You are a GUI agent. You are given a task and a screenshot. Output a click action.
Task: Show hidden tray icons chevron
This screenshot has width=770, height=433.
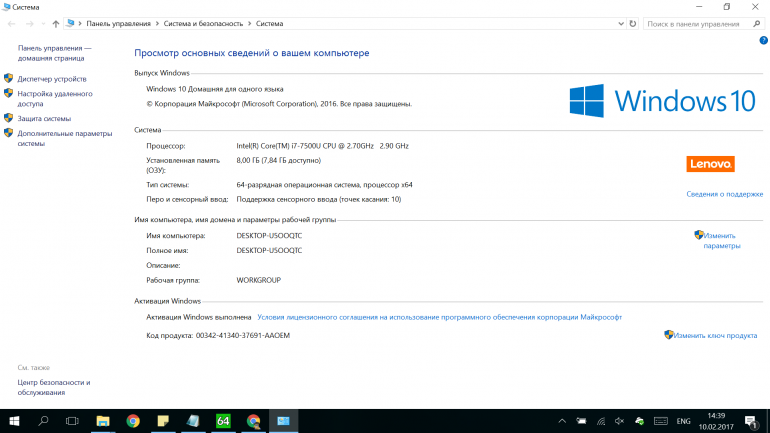(x=562, y=421)
